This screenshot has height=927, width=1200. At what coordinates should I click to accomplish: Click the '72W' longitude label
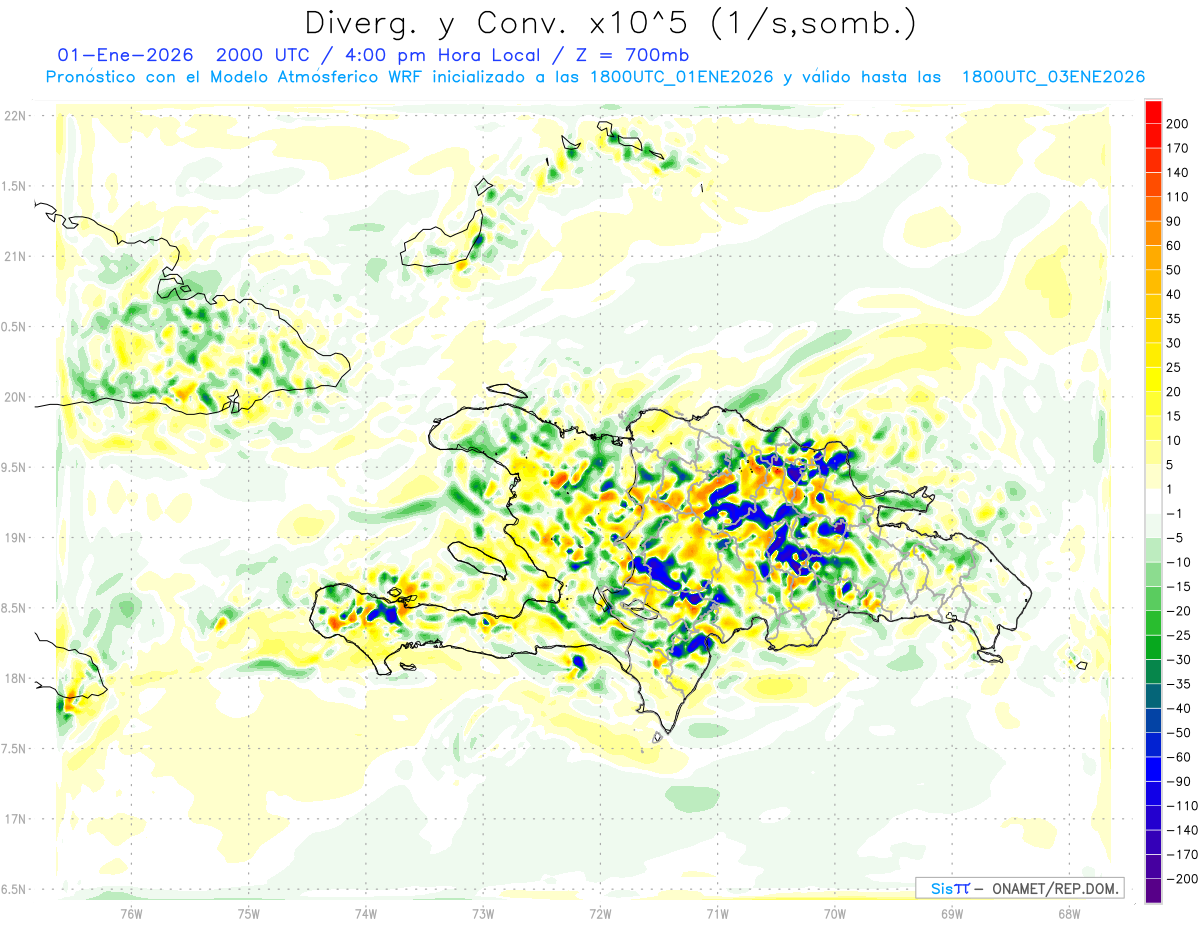click(600, 914)
